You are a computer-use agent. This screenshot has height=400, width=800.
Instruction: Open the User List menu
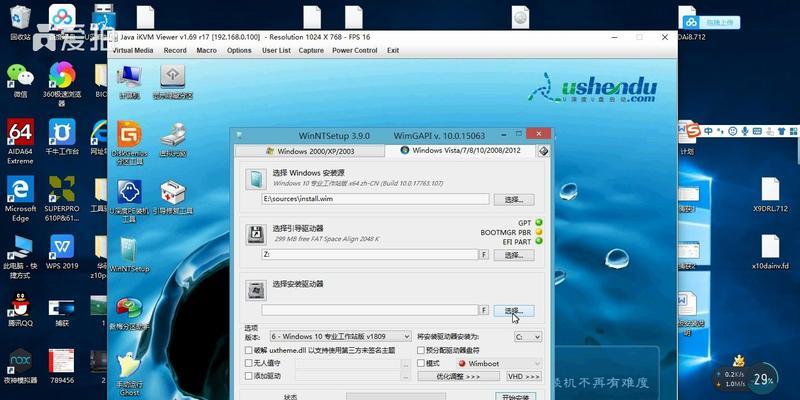(x=277, y=51)
